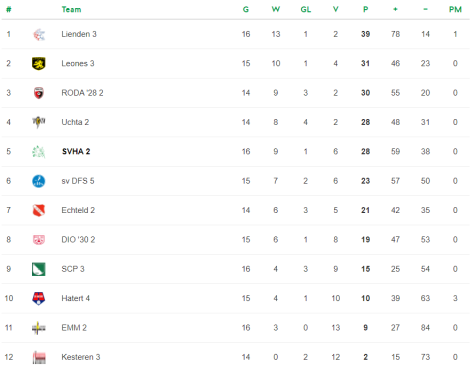Click the Hatert 4 red-blue shield icon
This screenshot has width=475, height=371.
point(39,298)
